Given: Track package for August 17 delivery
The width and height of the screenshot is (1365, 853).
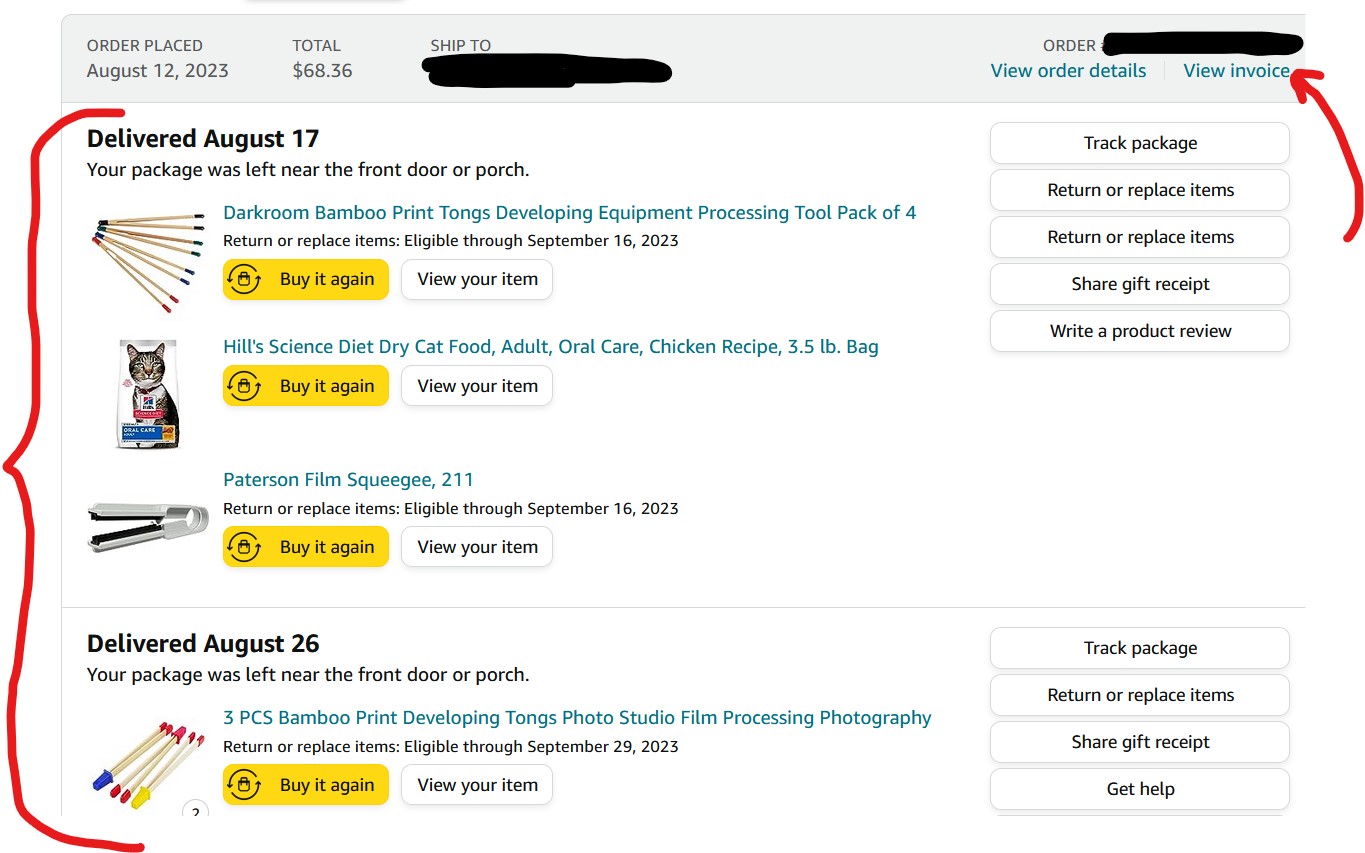Looking at the screenshot, I should coord(1139,143).
